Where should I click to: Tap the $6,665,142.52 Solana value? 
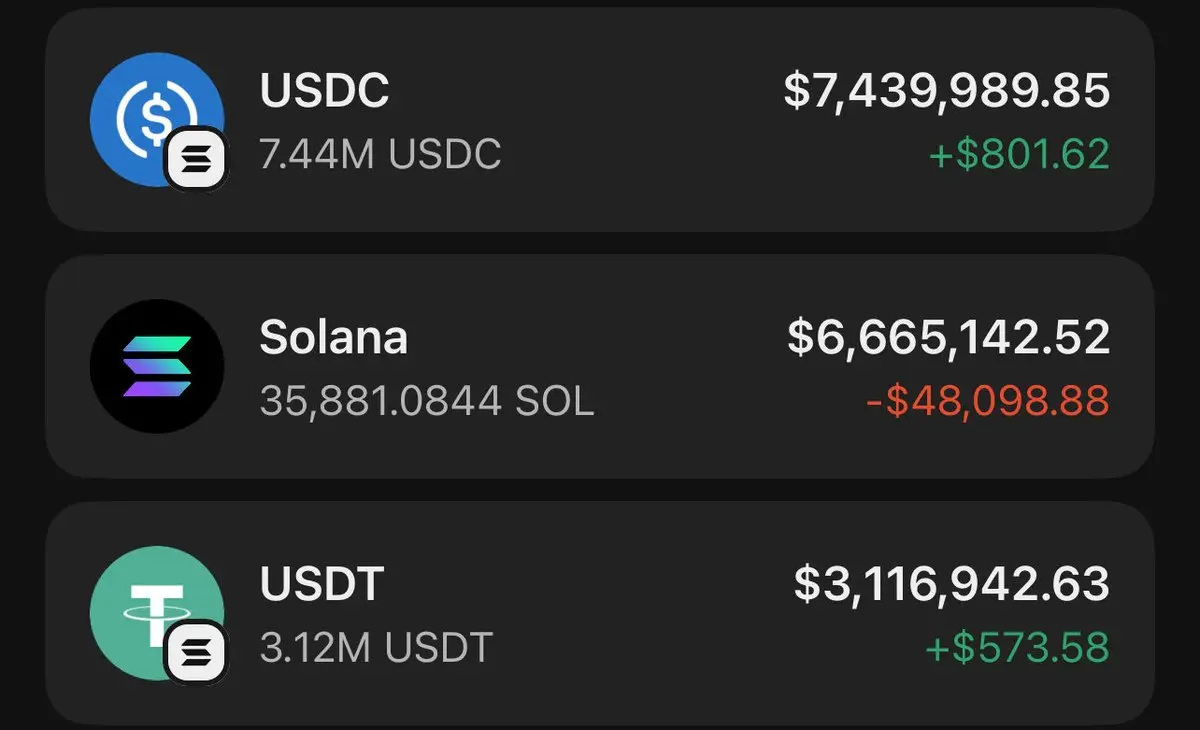[x=948, y=337]
